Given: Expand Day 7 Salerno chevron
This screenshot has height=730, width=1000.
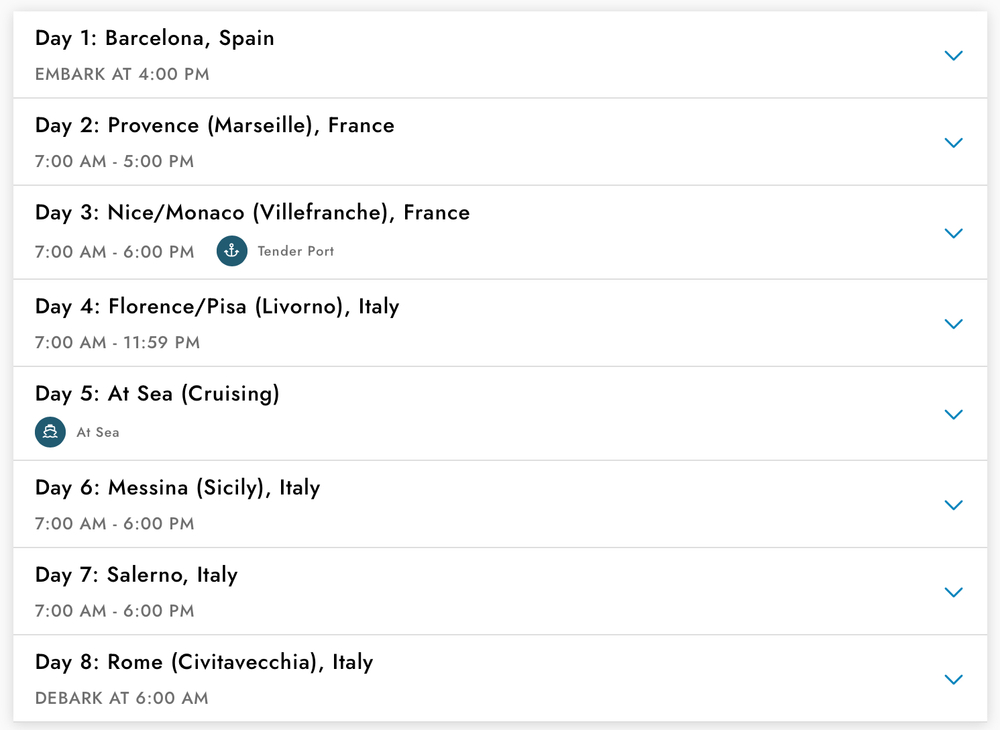Looking at the screenshot, I should tap(953, 592).
